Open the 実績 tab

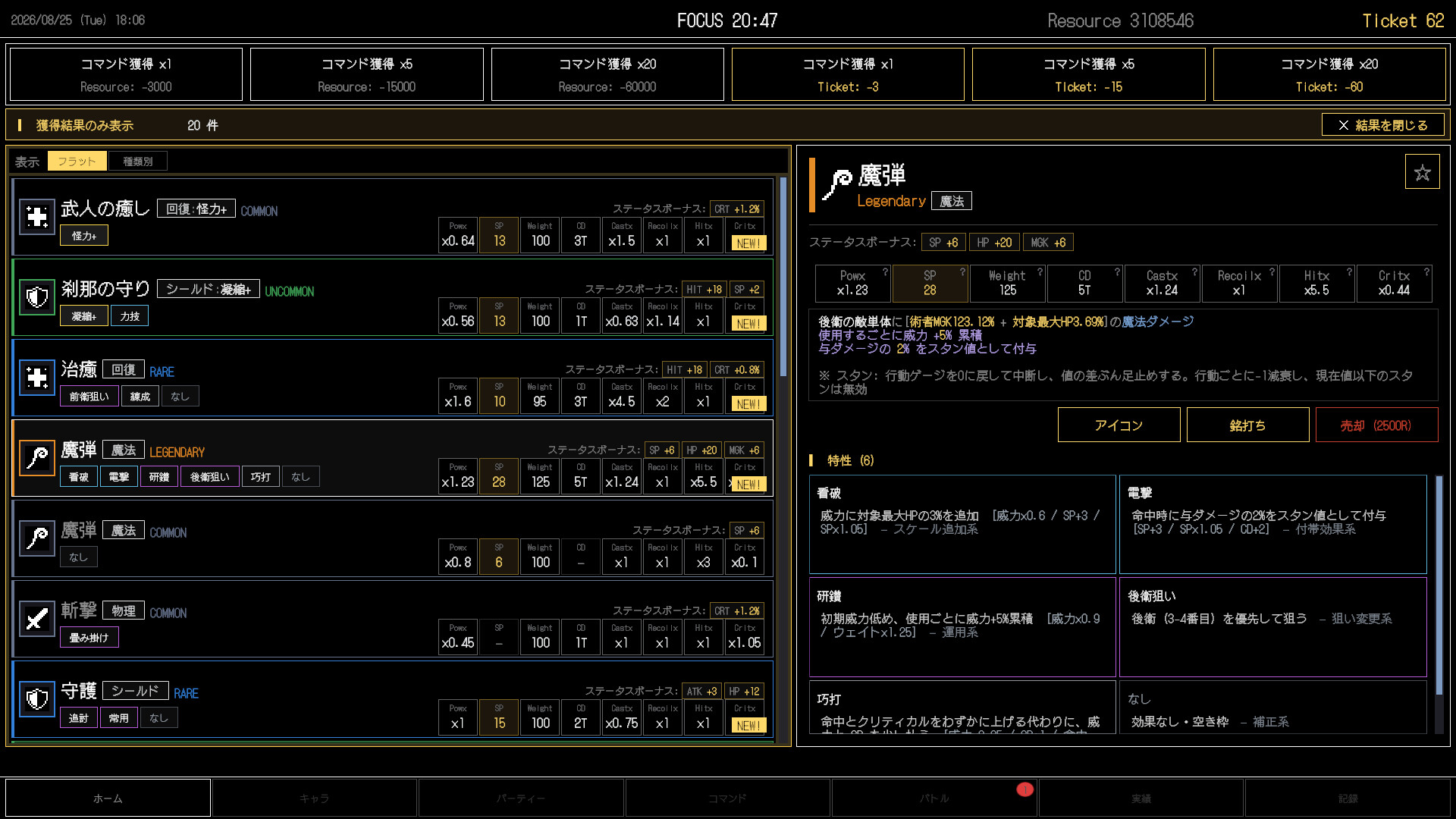[x=1141, y=798]
